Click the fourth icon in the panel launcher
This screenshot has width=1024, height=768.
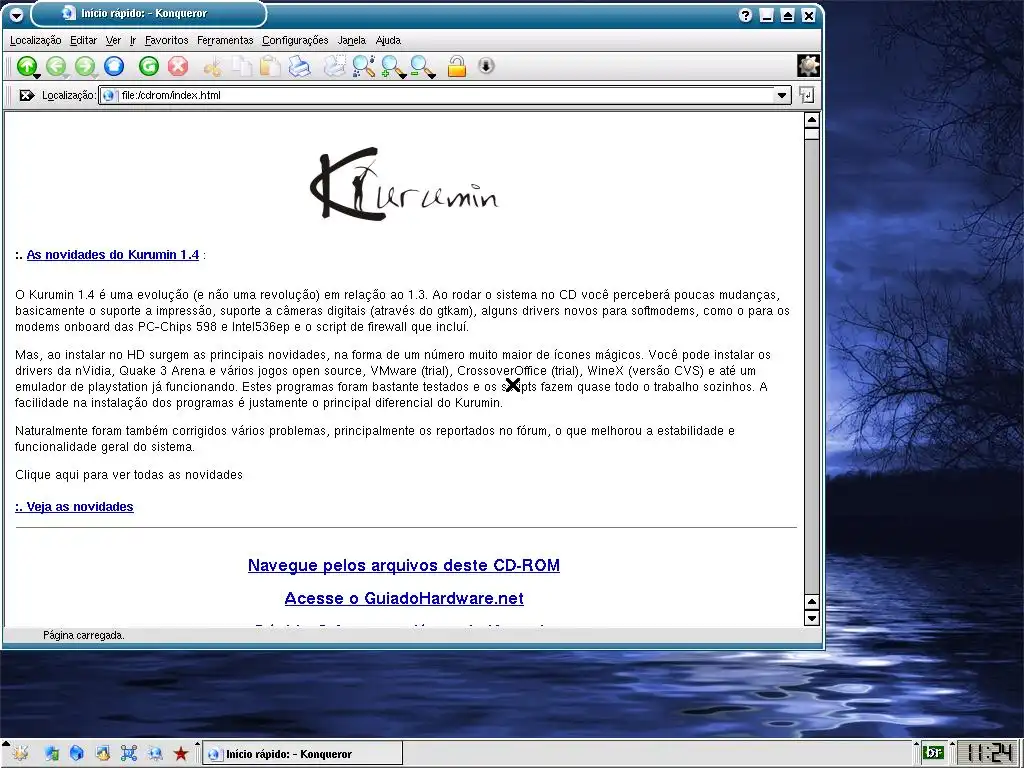point(103,754)
